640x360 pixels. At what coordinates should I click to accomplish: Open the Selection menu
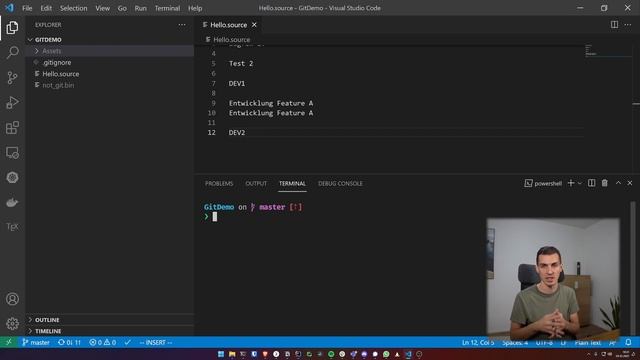coord(73,8)
